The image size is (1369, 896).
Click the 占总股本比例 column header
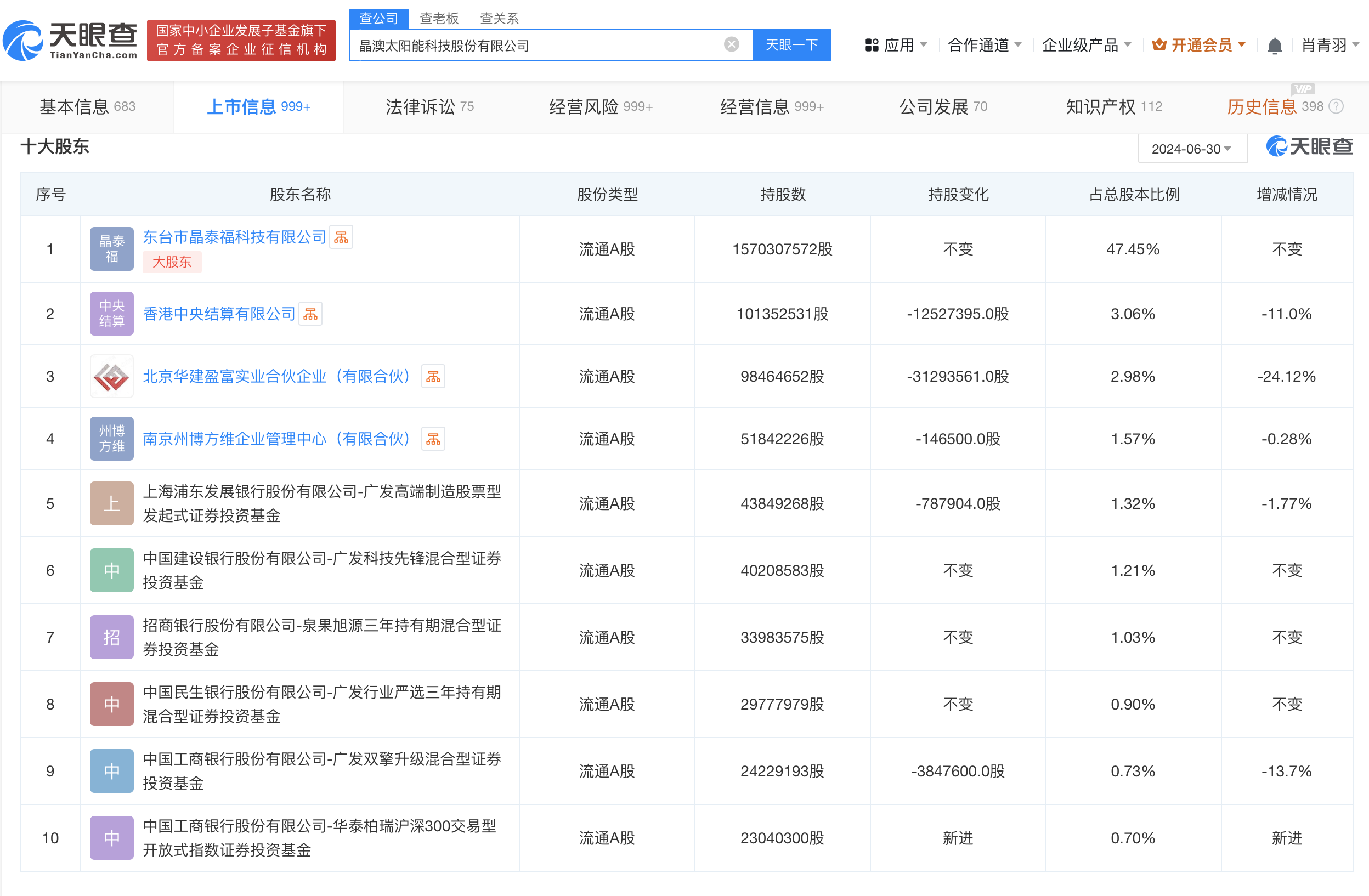tap(1134, 194)
